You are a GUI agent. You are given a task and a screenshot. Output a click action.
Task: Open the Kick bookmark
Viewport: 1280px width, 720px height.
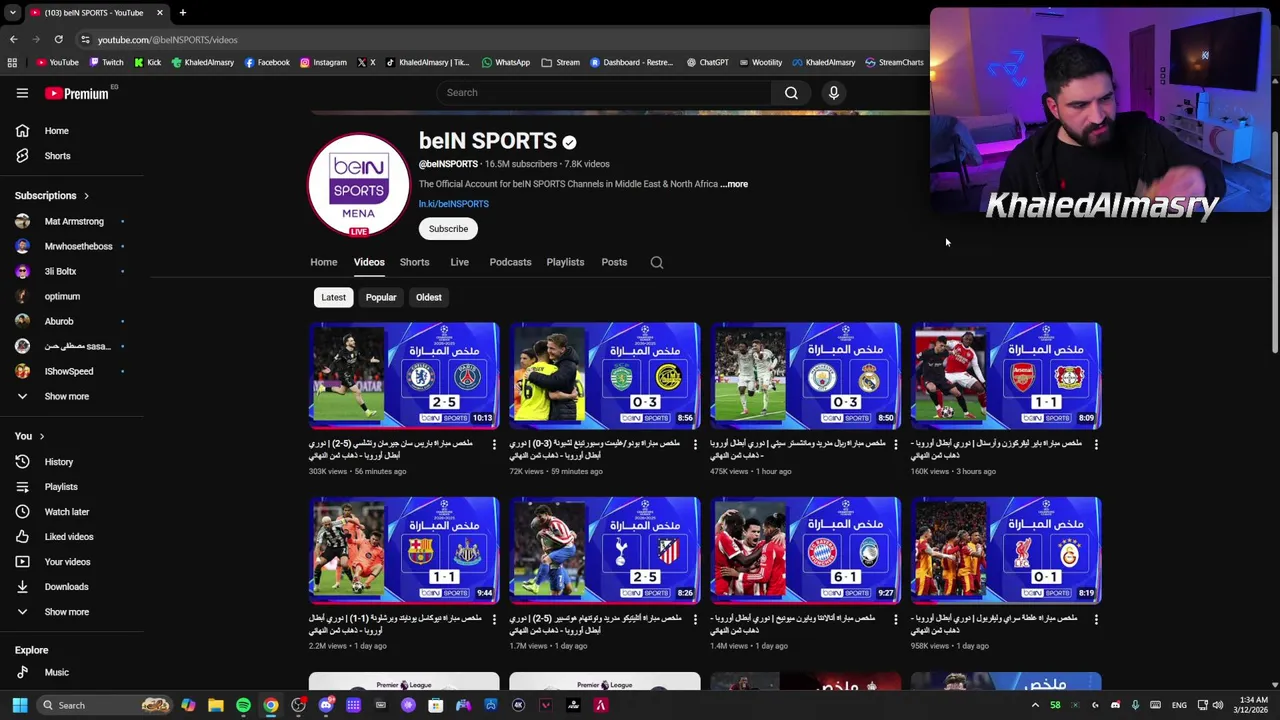(x=148, y=62)
